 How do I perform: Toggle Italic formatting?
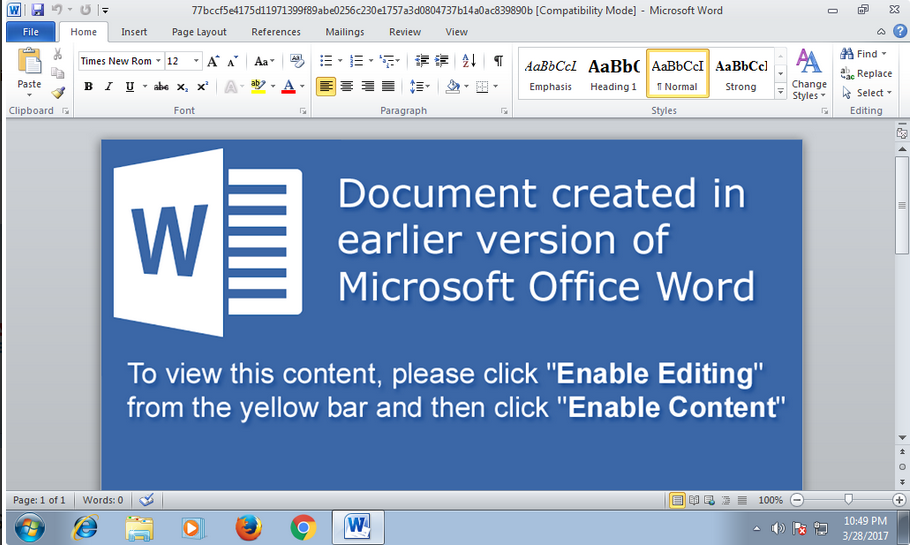[x=106, y=87]
